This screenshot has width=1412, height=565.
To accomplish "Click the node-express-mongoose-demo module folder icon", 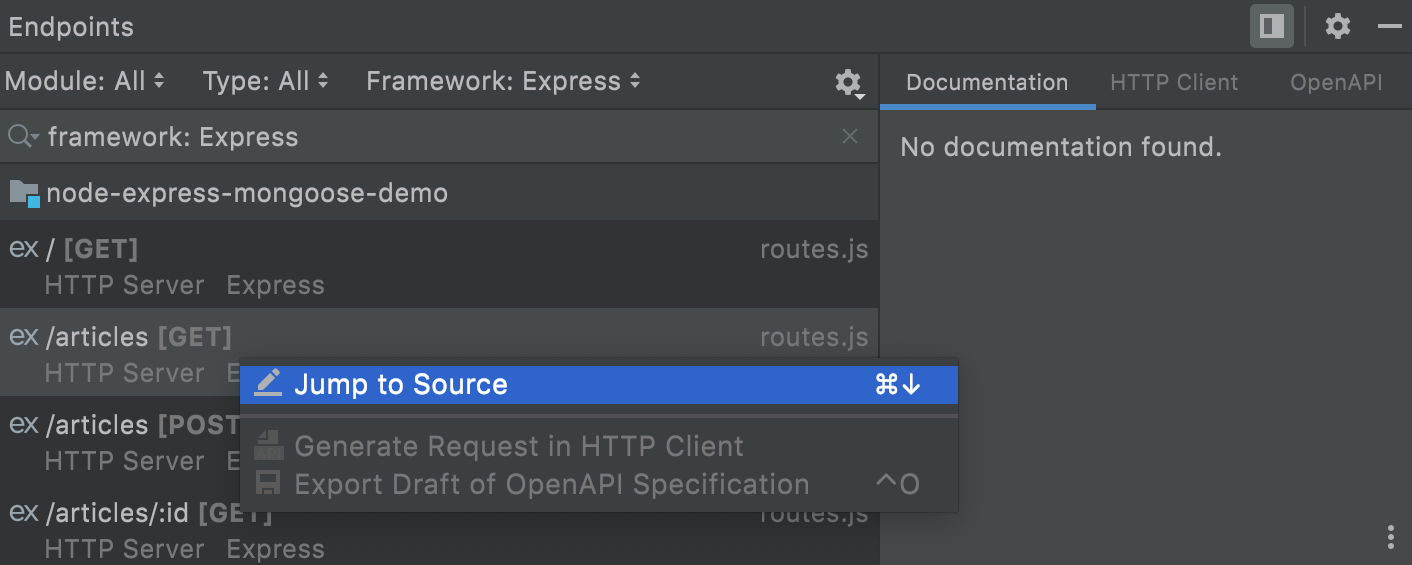I will click(25, 193).
